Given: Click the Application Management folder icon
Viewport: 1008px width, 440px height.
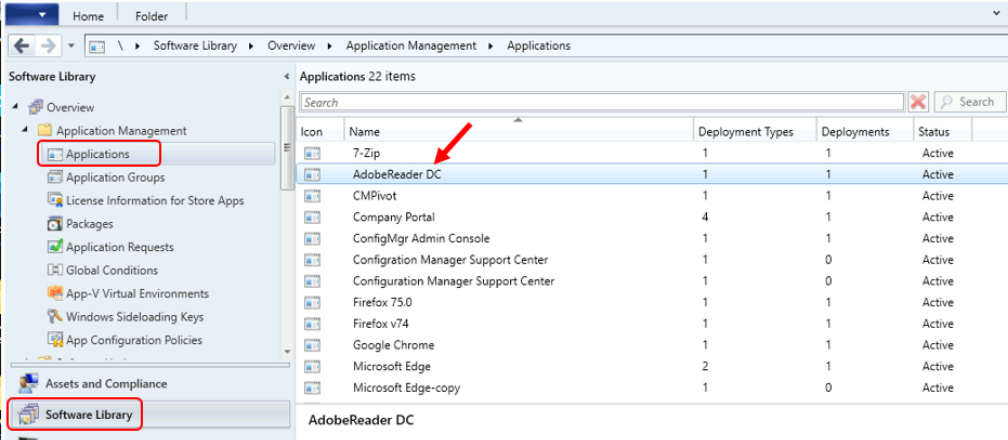Looking at the screenshot, I should (x=45, y=131).
